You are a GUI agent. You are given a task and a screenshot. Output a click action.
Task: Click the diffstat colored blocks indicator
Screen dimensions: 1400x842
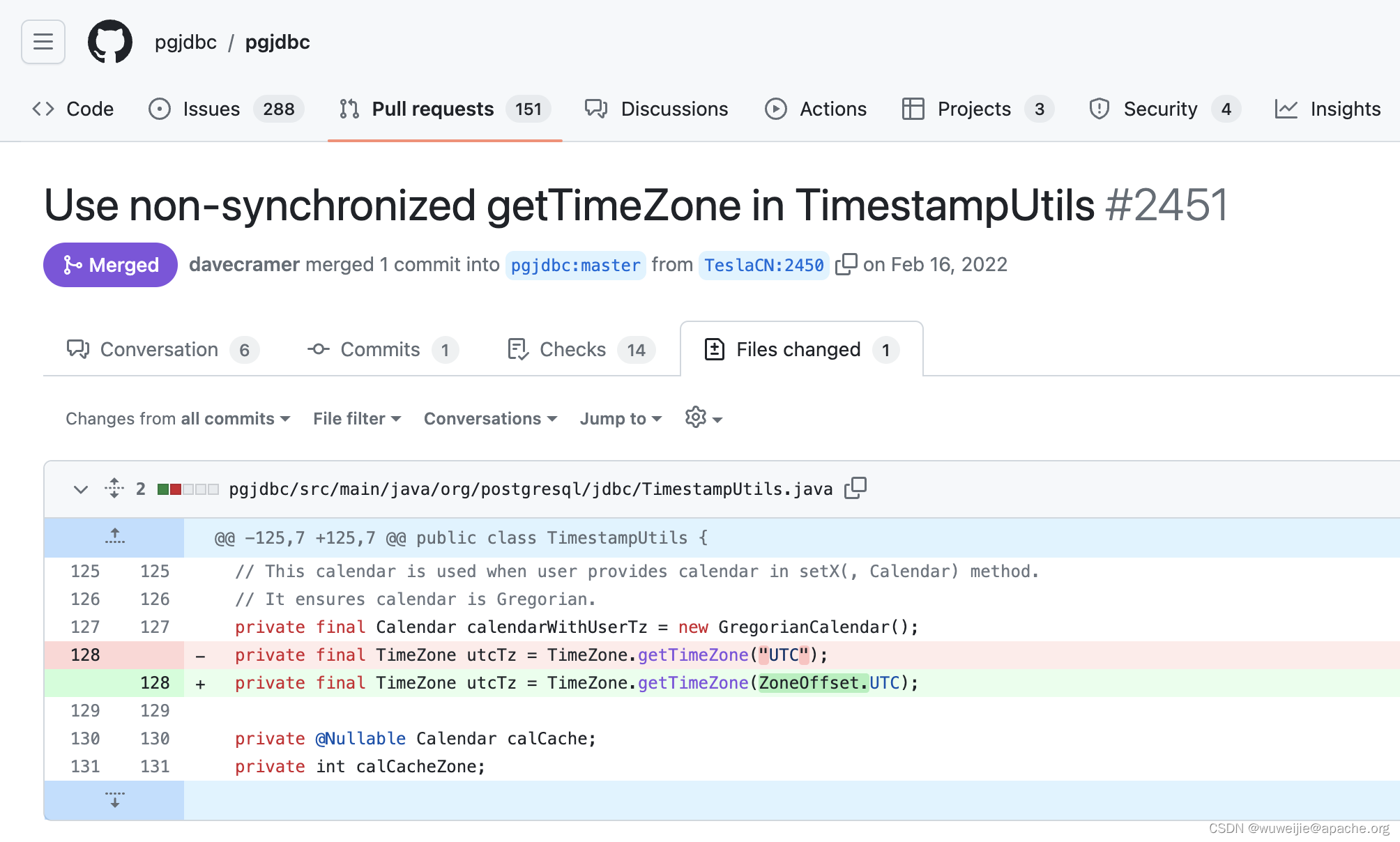pos(188,489)
